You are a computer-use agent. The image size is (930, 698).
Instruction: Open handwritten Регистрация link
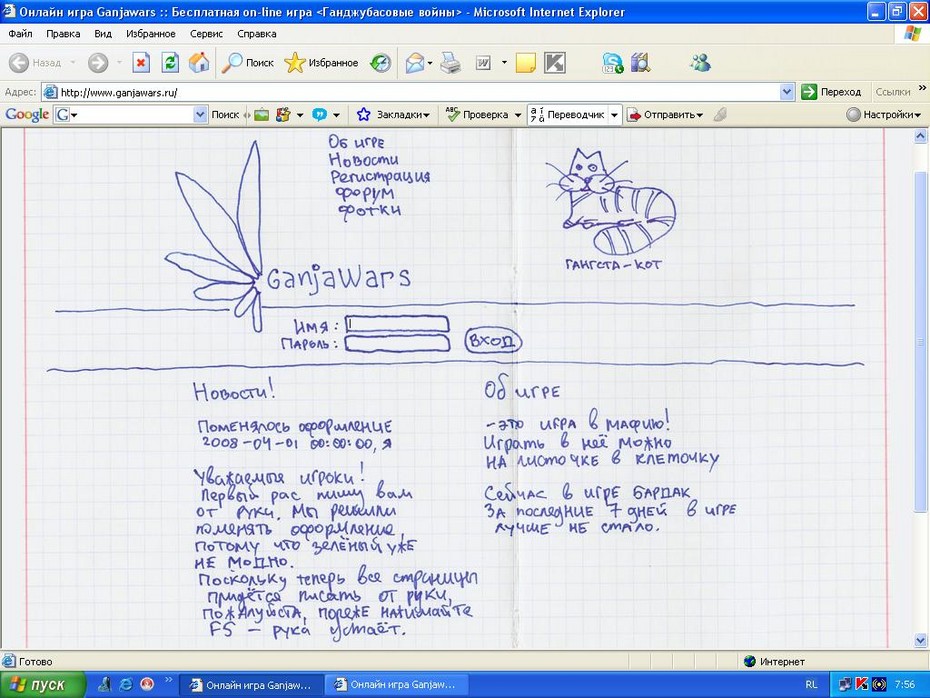[380, 177]
